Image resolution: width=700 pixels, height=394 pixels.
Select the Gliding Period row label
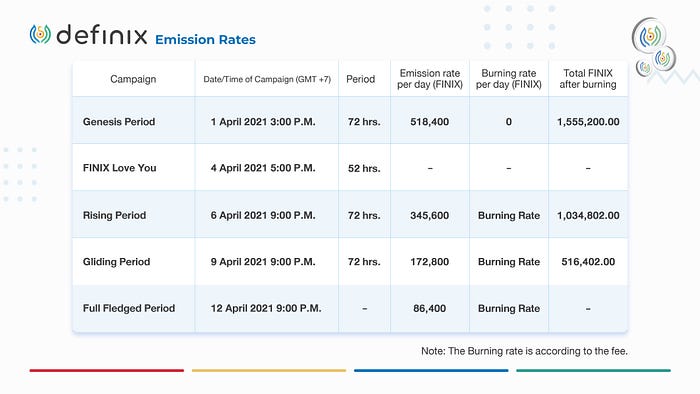[x=117, y=262]
